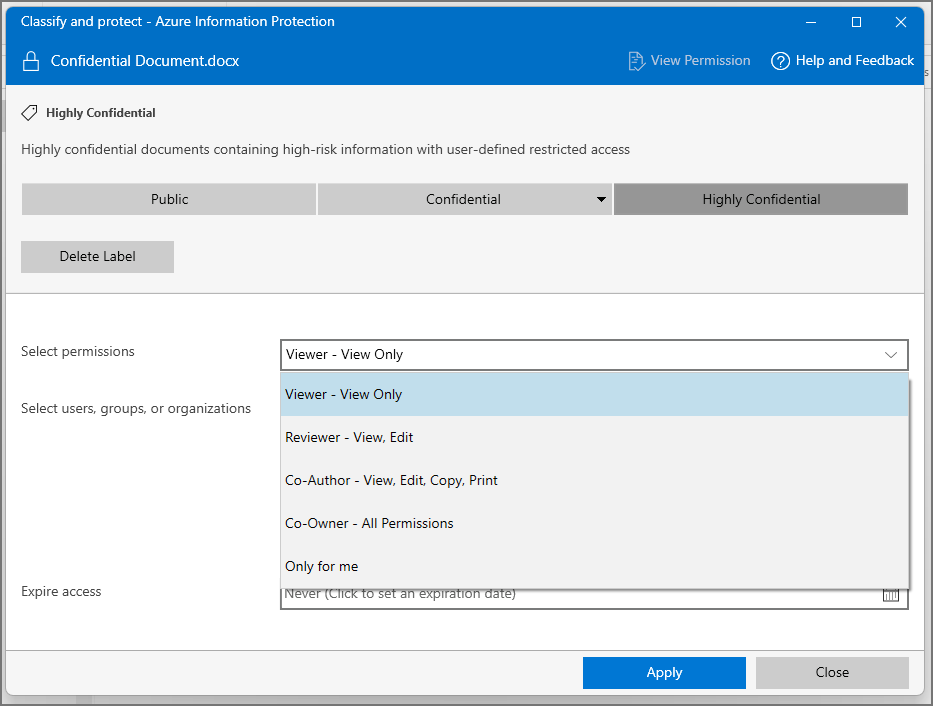
Task: Click the Highly Confidential heading text
Action: click(101, 113)
